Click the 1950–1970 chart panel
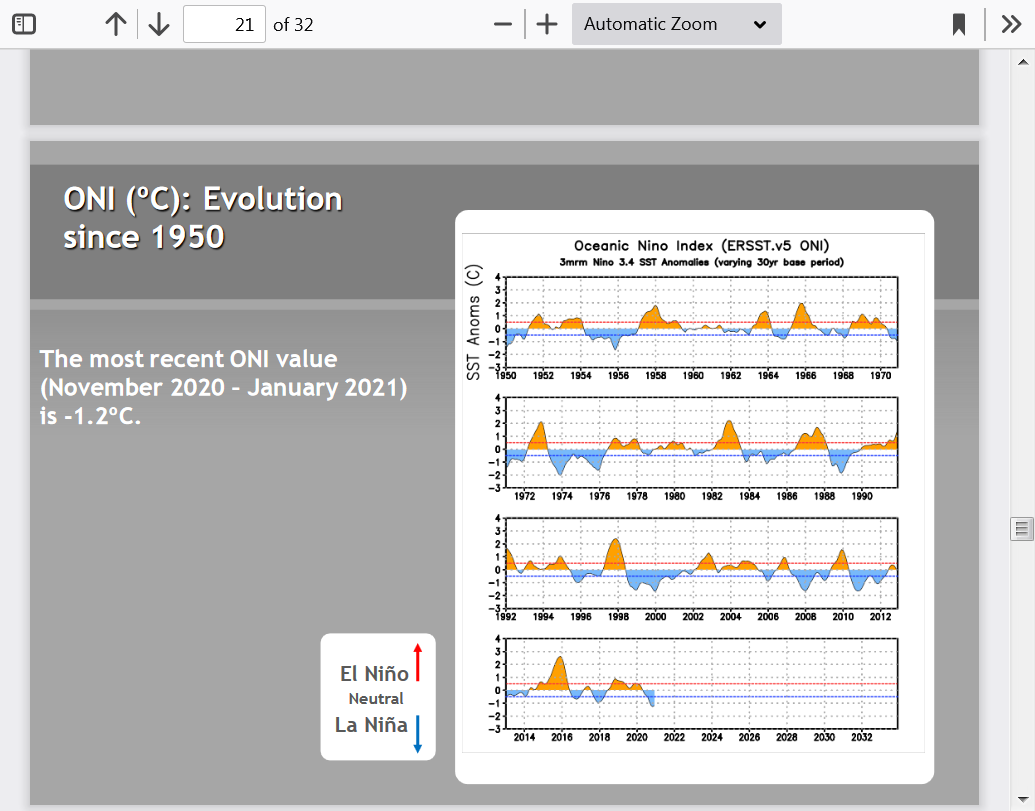 pyautogui.click(x=701, y=322)
